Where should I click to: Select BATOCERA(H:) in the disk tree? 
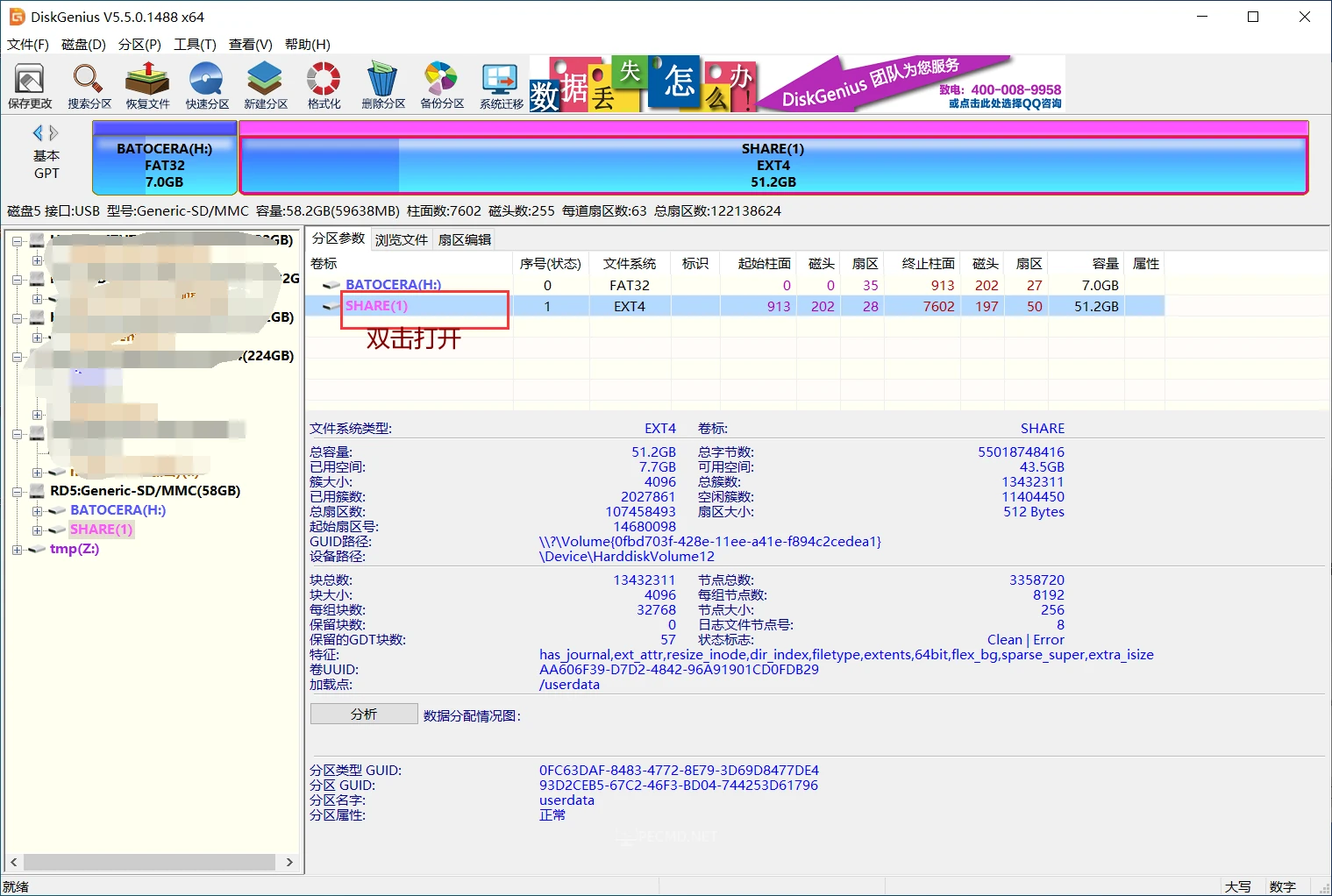click(x=118, y=510)
